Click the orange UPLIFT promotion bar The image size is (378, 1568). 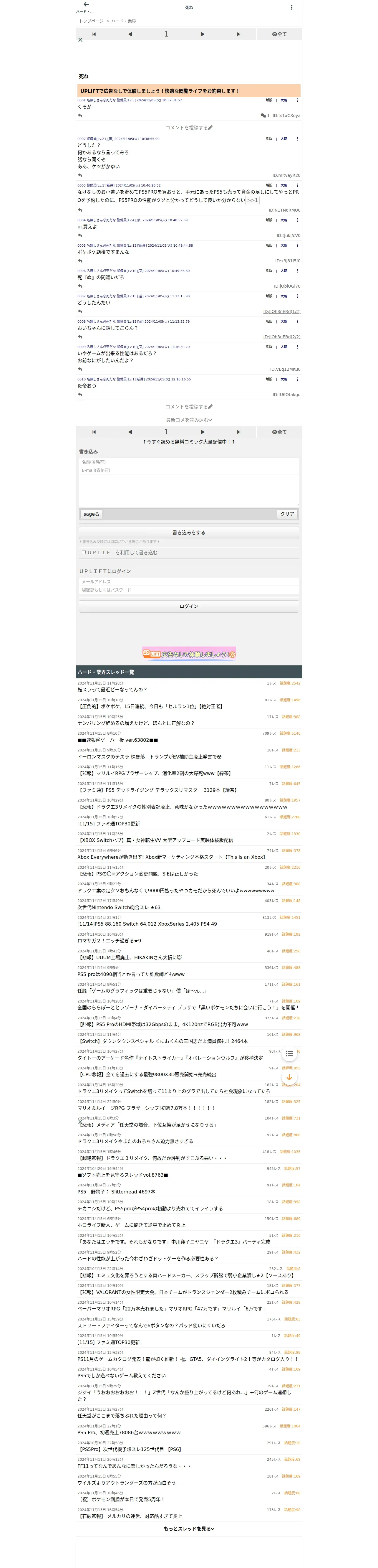(189, 91)
